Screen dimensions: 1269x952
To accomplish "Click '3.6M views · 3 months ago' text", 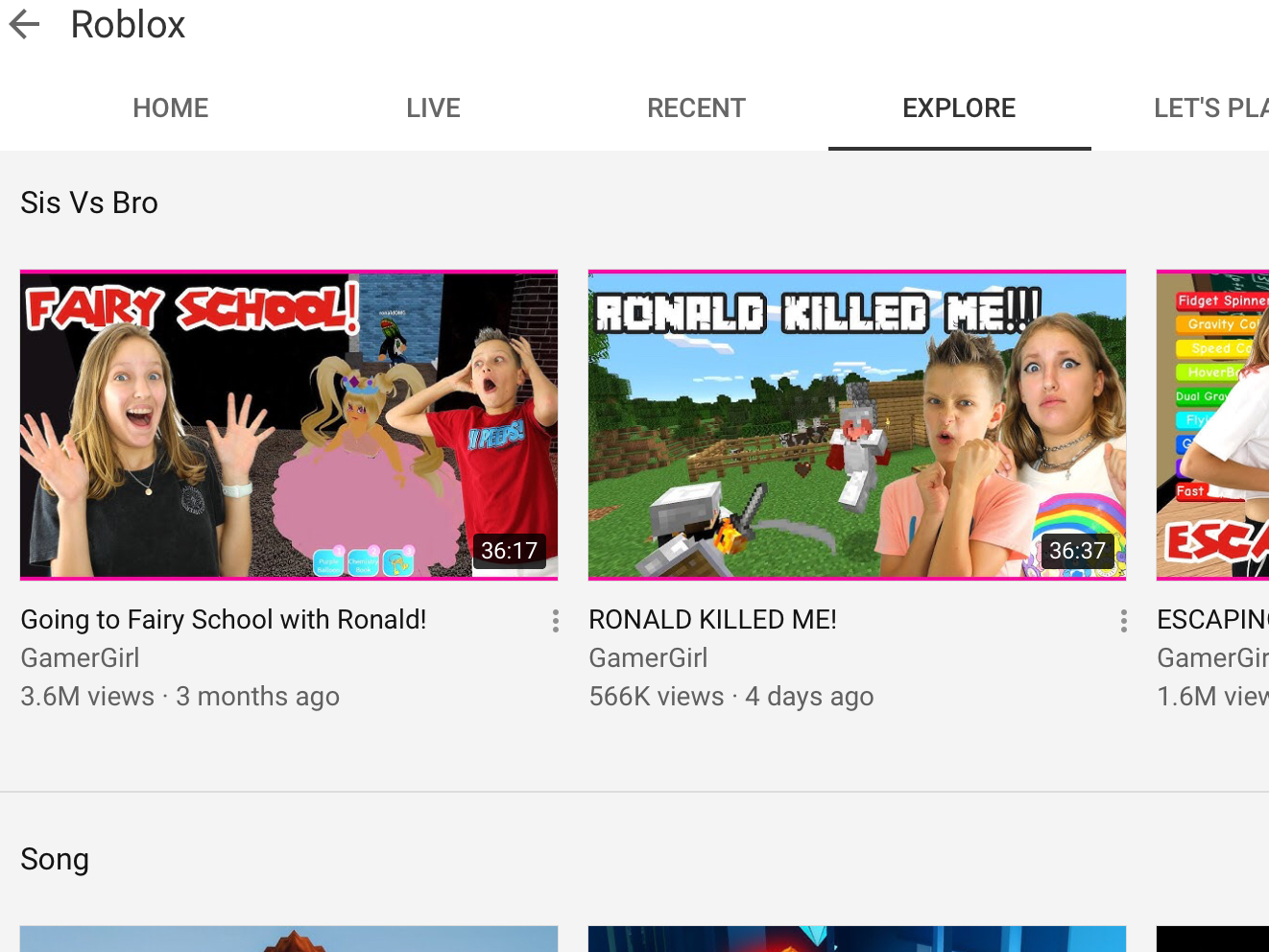I will tap(180, 697).
